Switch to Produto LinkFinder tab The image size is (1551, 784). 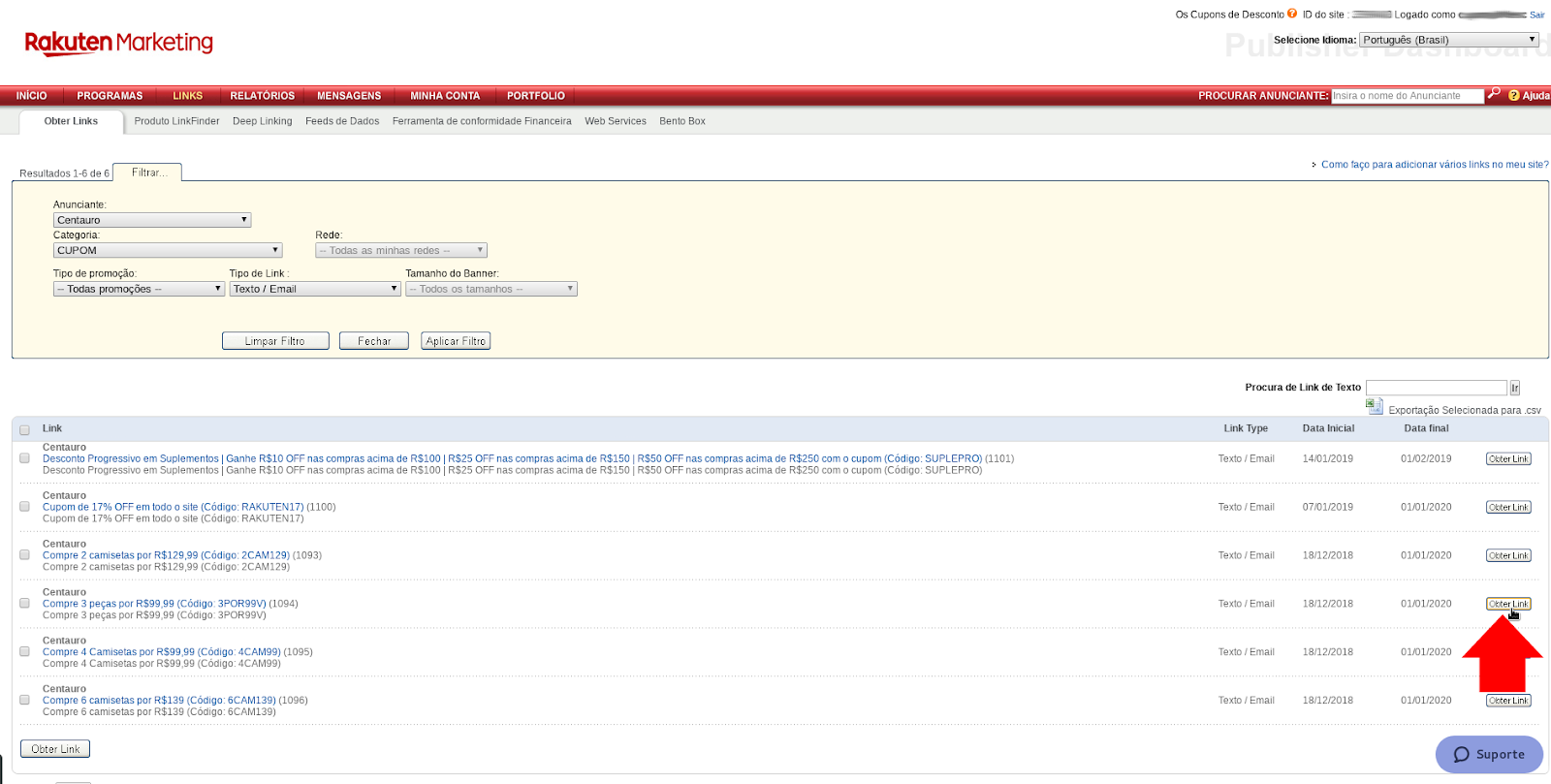pyautogui.click(x=176, y=121)
